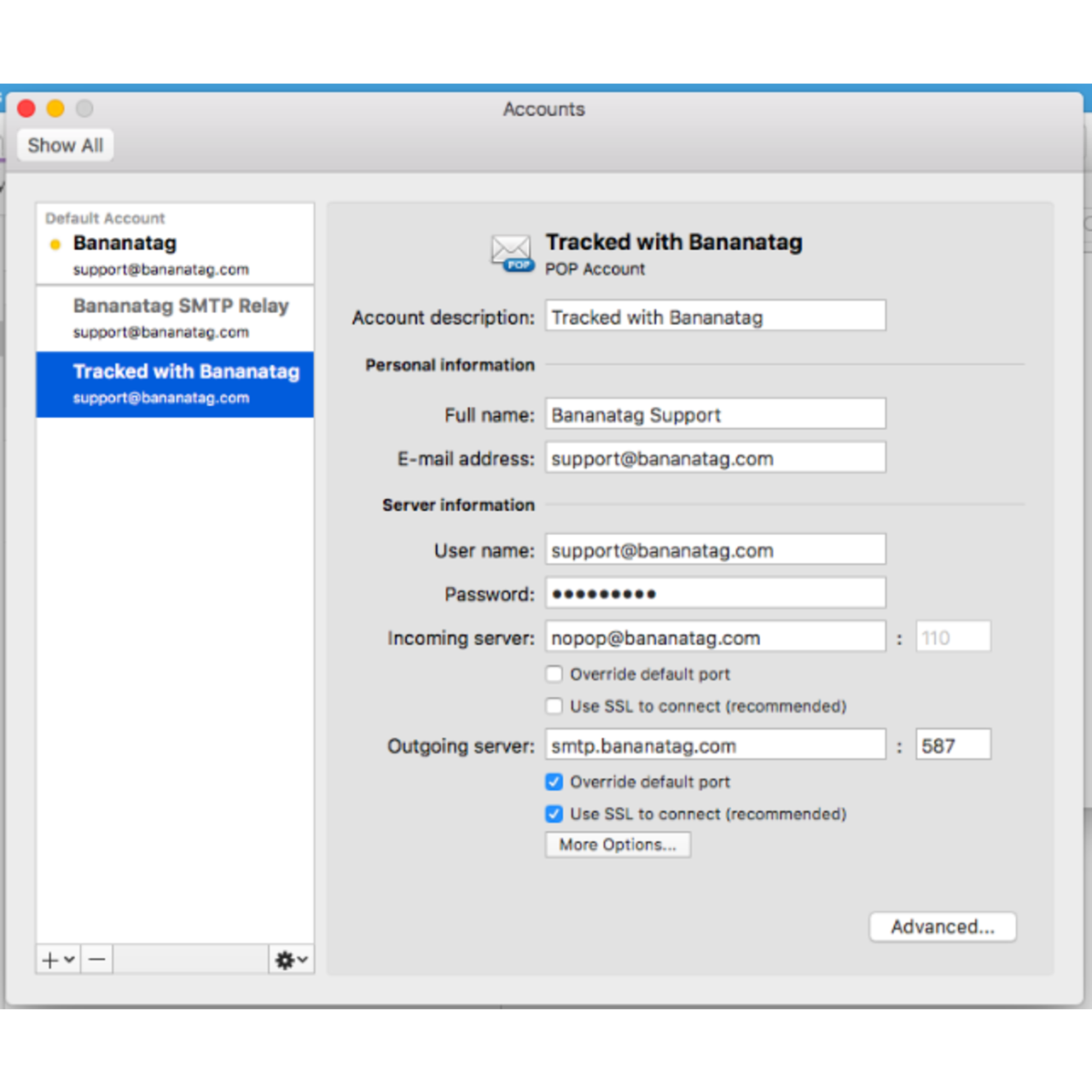Click the red close window button

pos(26,108)
